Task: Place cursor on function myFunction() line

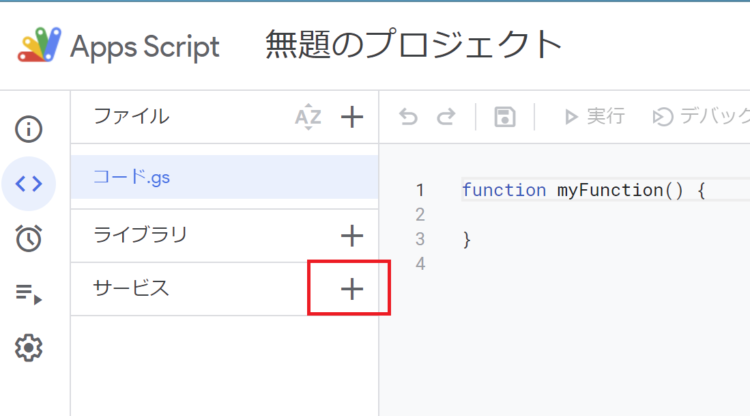Action: [x=584, y=190]
